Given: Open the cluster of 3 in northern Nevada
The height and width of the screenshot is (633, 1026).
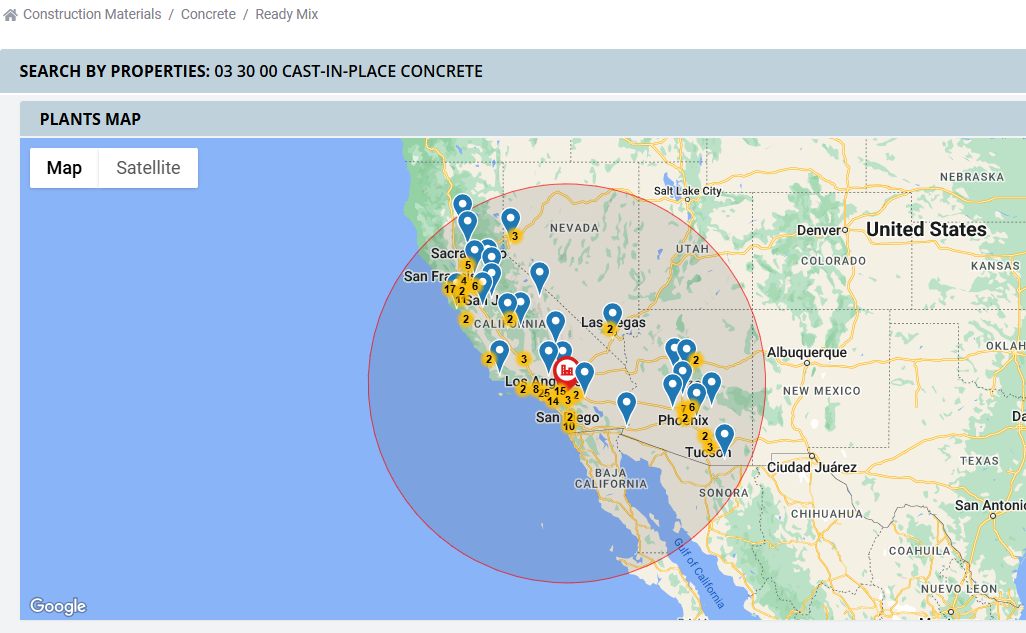Looking at the screenshot, I should click(514, 237).
